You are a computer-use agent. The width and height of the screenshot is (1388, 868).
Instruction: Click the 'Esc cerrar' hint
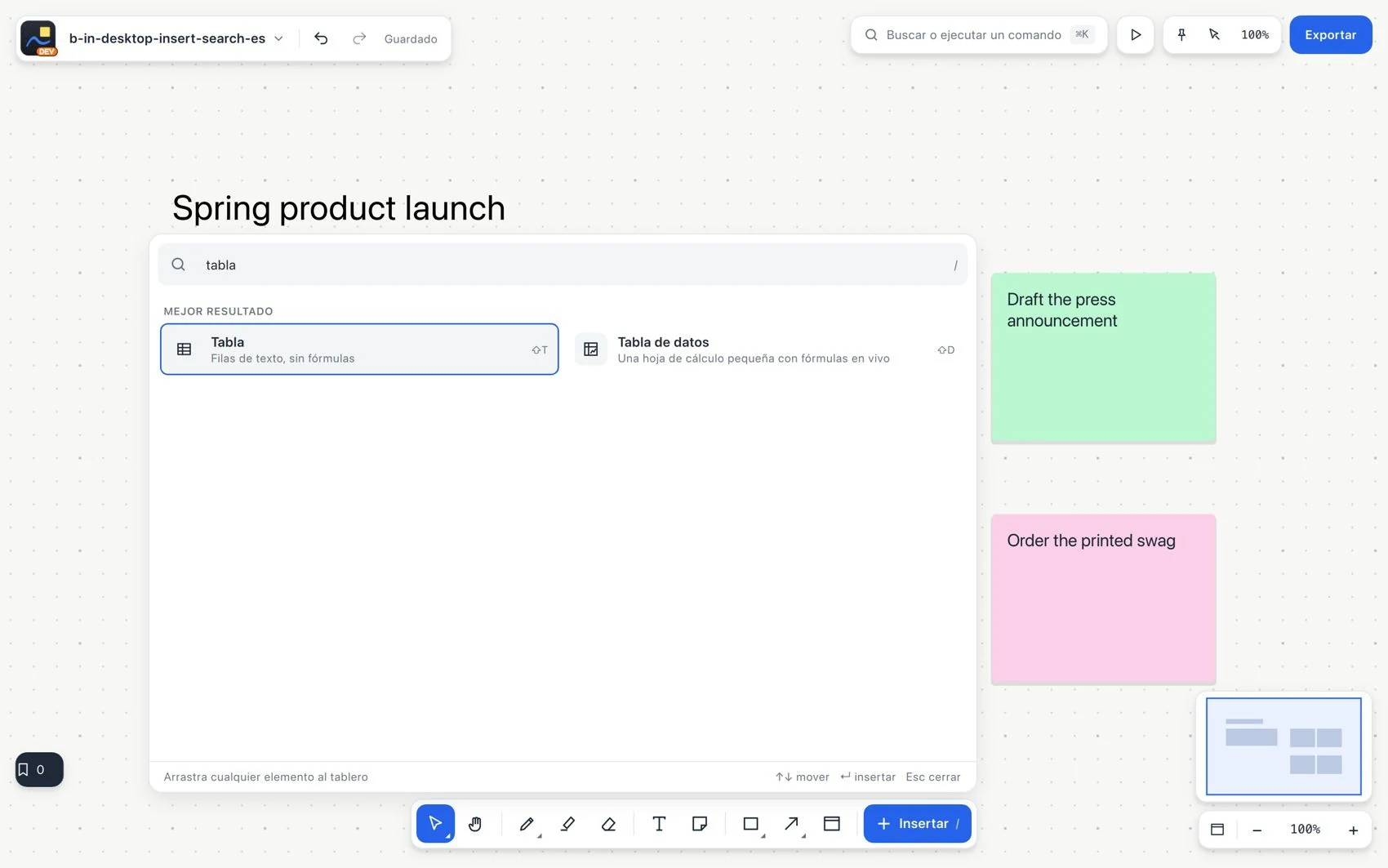click(x=933, y=777)
